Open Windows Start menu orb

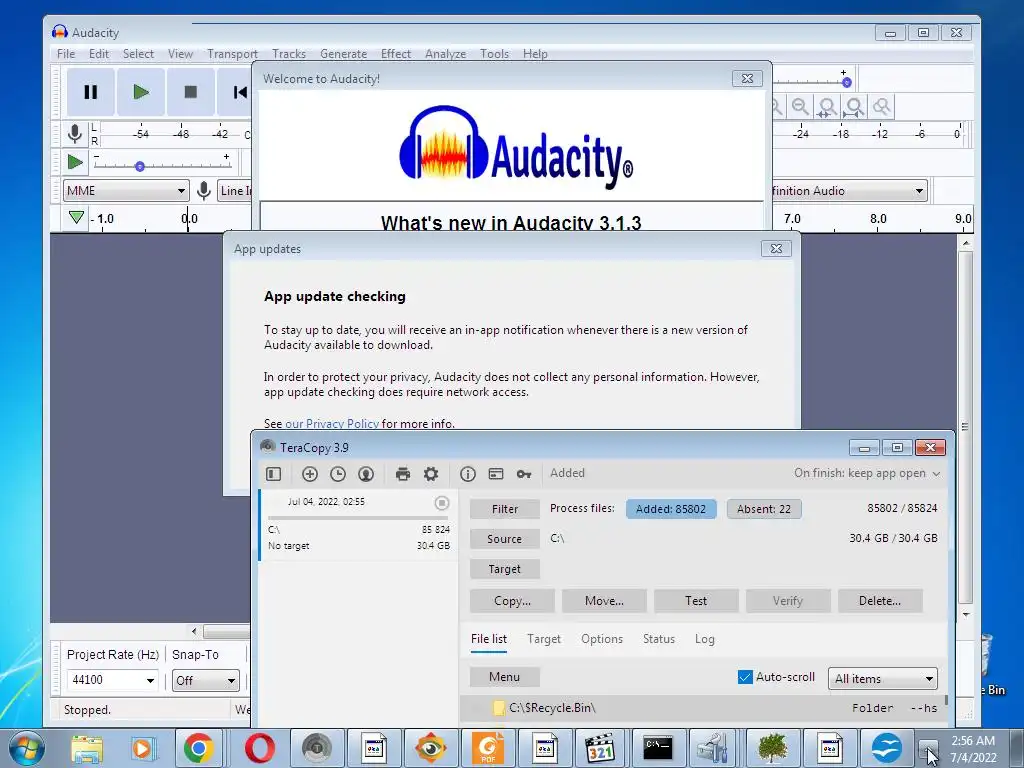(x=27, y=748)
